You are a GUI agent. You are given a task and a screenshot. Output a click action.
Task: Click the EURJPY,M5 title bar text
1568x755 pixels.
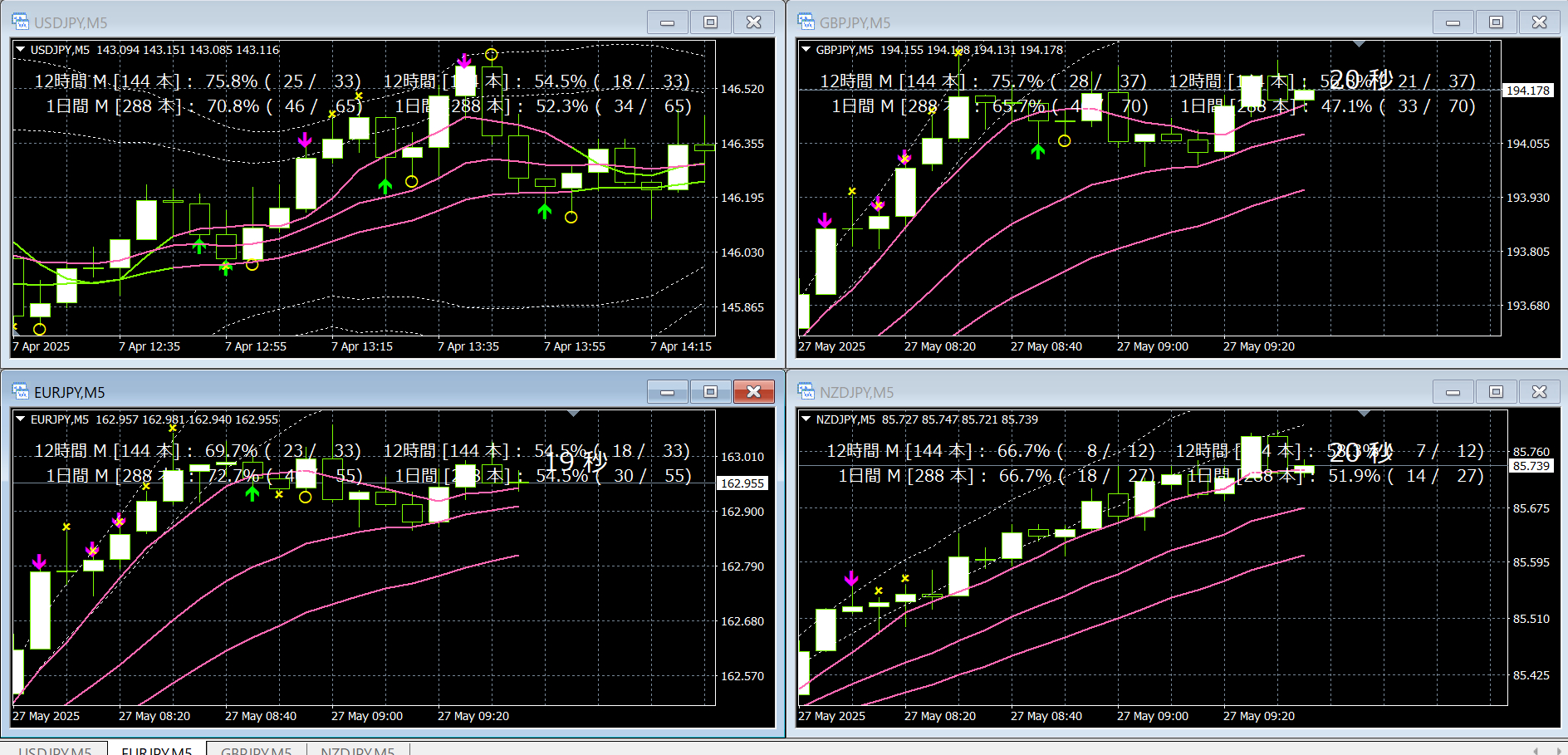(70, 393)
